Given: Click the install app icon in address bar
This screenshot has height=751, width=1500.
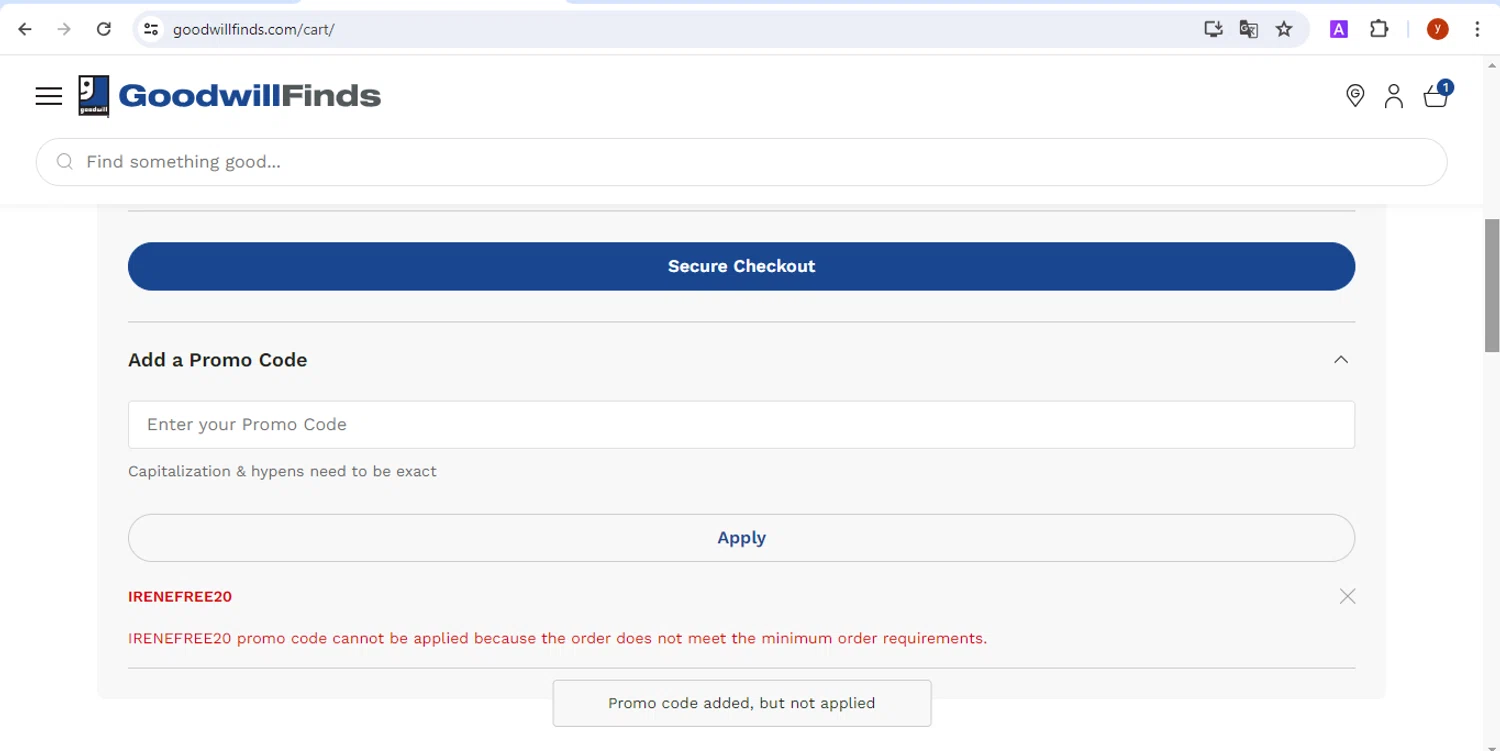Looking at the screenshot, I should coord(1213,29).
